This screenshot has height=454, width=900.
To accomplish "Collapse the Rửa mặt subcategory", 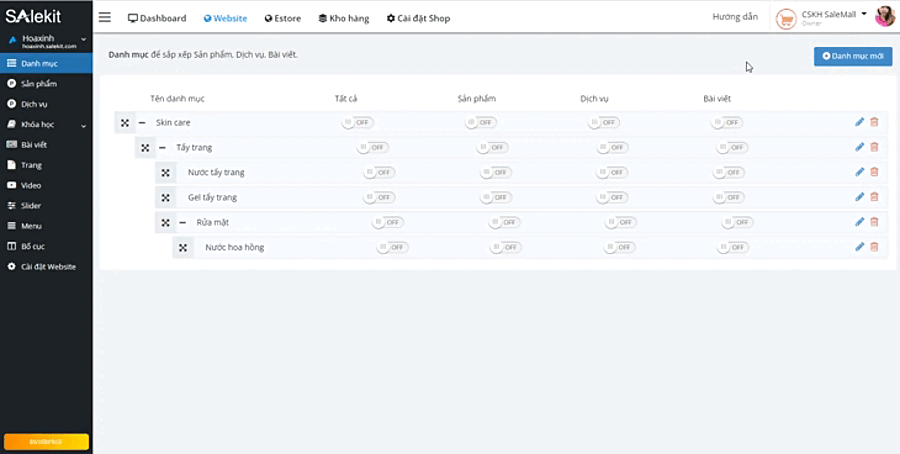I will pos(183,222).
